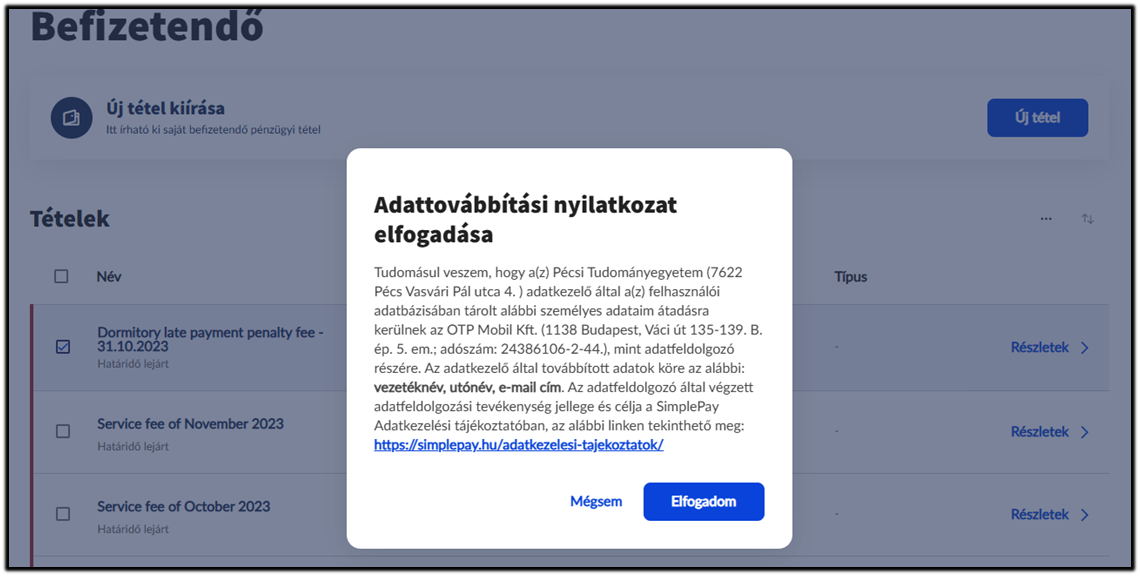Click the chevron arrow on the November 2023 row
Image resolution: width=1140 pixels, height=576 pixels.
click(1085, 432)
